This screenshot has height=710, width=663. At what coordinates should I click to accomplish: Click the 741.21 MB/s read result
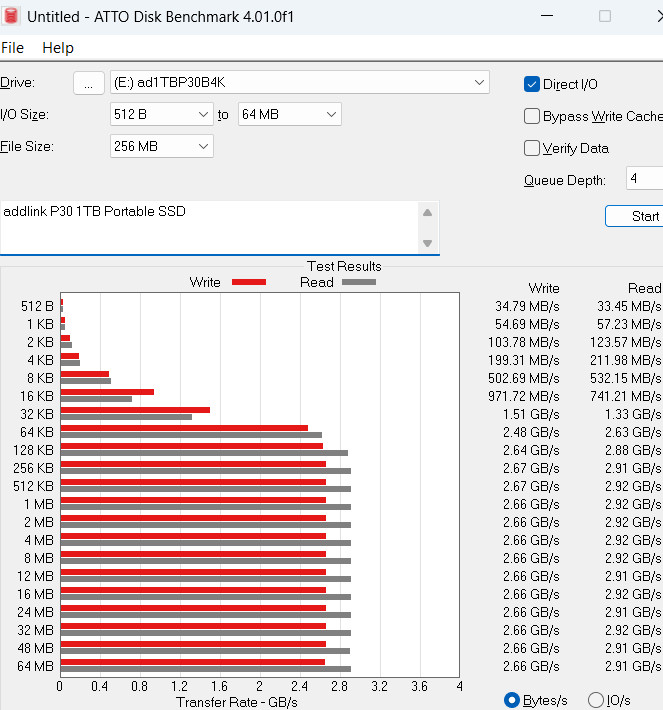point(625,397)
